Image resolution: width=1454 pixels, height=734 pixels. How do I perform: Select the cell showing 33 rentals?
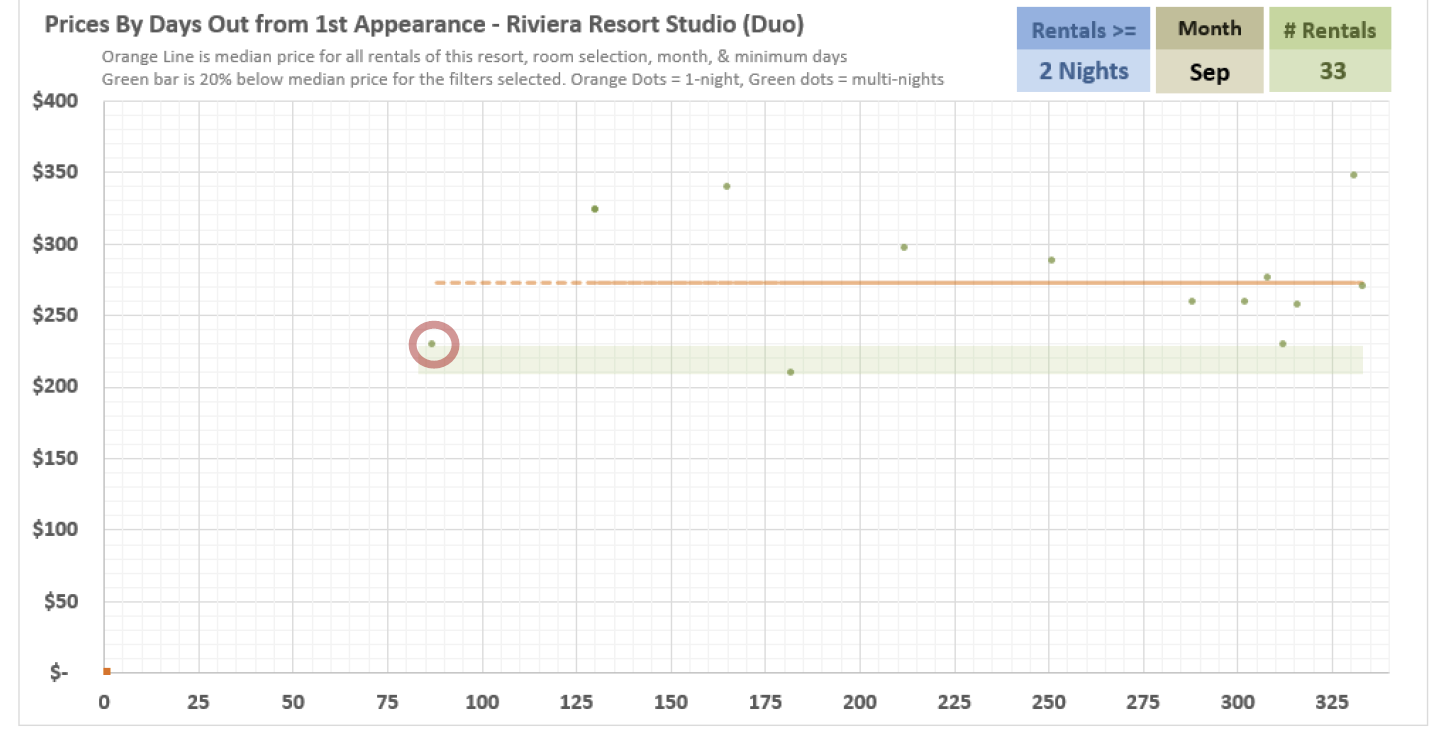(x=1330, y=71)
